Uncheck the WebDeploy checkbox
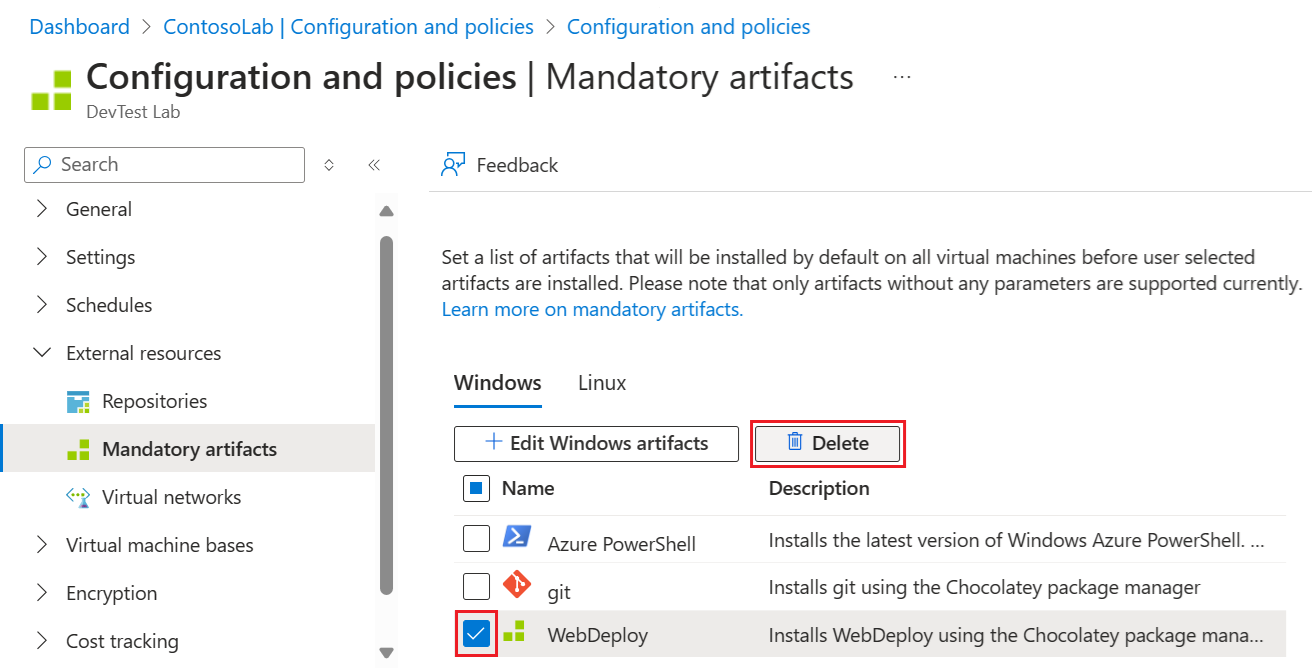The width and height of the screenshot is (1312, 670). click(477, 634)
